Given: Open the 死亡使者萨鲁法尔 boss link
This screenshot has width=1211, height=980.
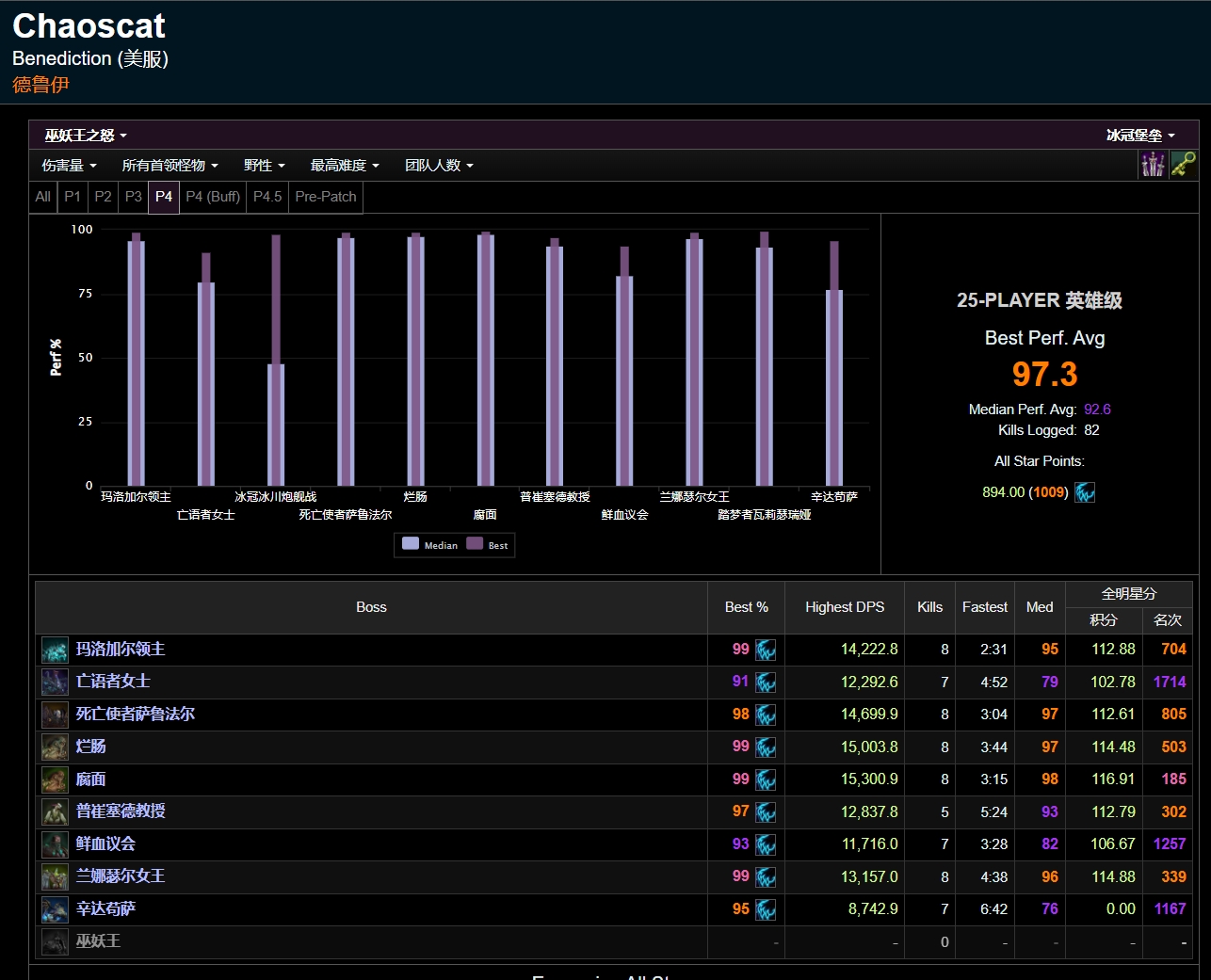Looking at the screenshot, I should [x=136, y=715].
